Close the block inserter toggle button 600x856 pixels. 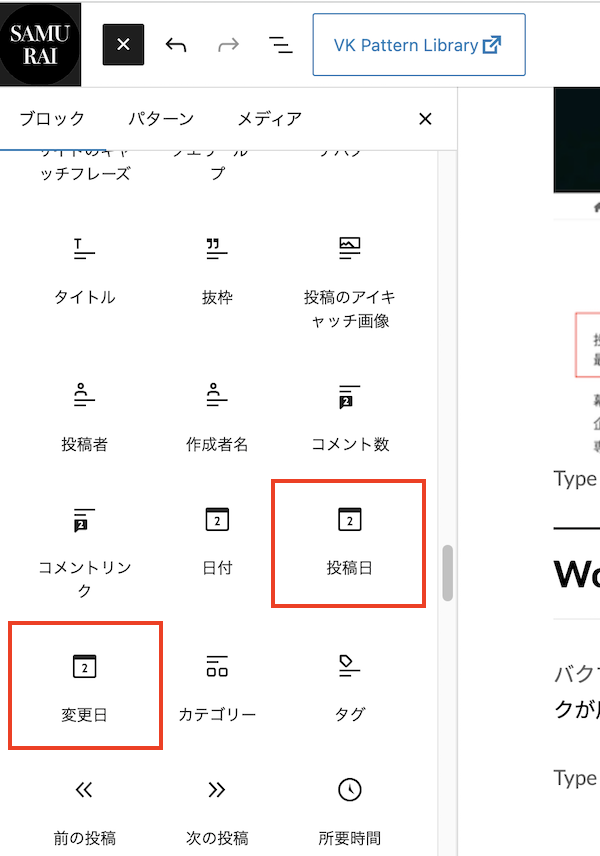[123, 44]
